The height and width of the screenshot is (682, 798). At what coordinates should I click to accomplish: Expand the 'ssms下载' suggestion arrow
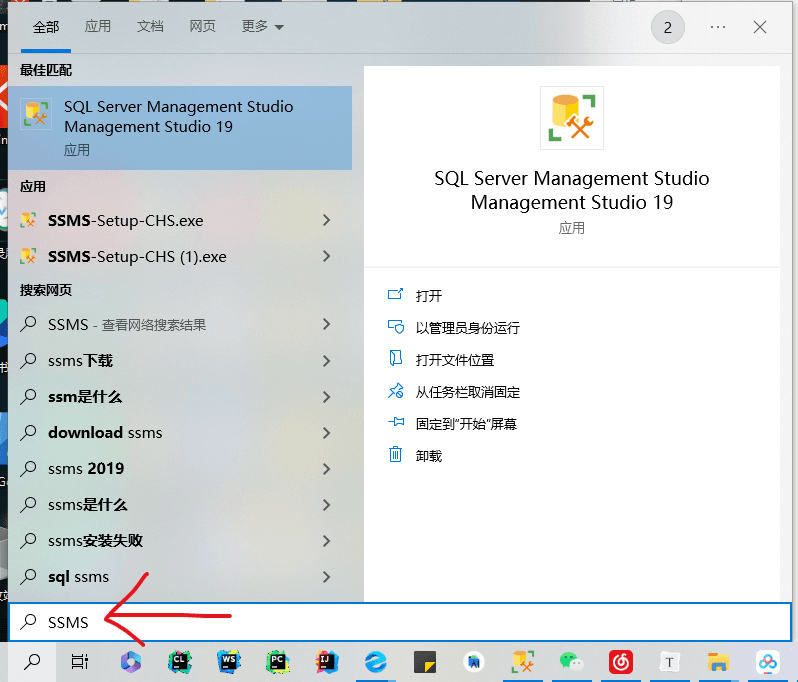tap(326, 361)
